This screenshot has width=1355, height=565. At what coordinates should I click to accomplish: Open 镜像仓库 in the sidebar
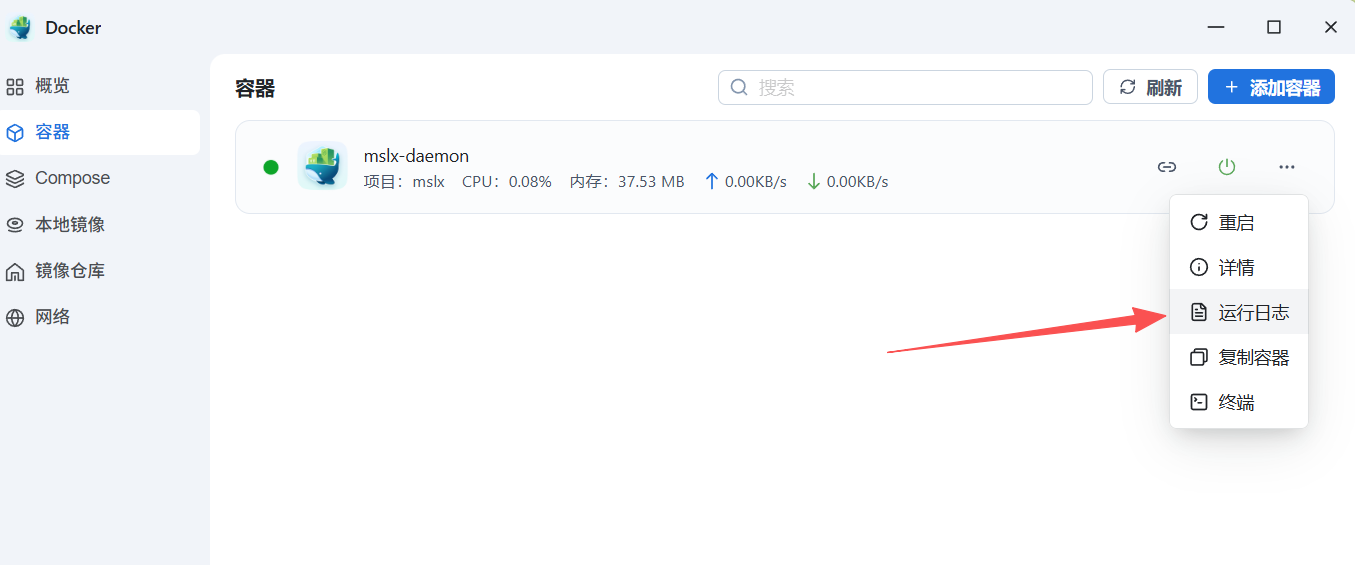point(70,271)
